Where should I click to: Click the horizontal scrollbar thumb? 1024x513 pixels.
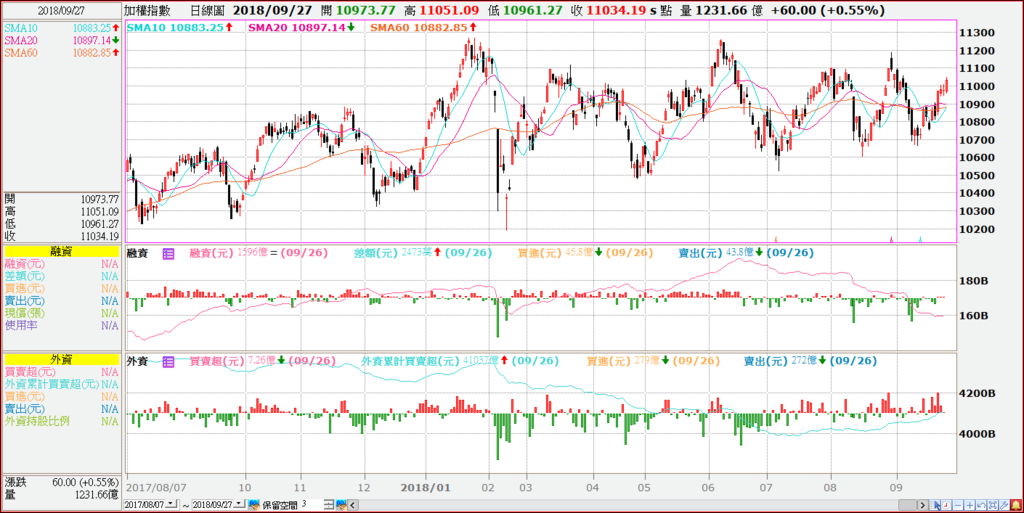[908, 505]
